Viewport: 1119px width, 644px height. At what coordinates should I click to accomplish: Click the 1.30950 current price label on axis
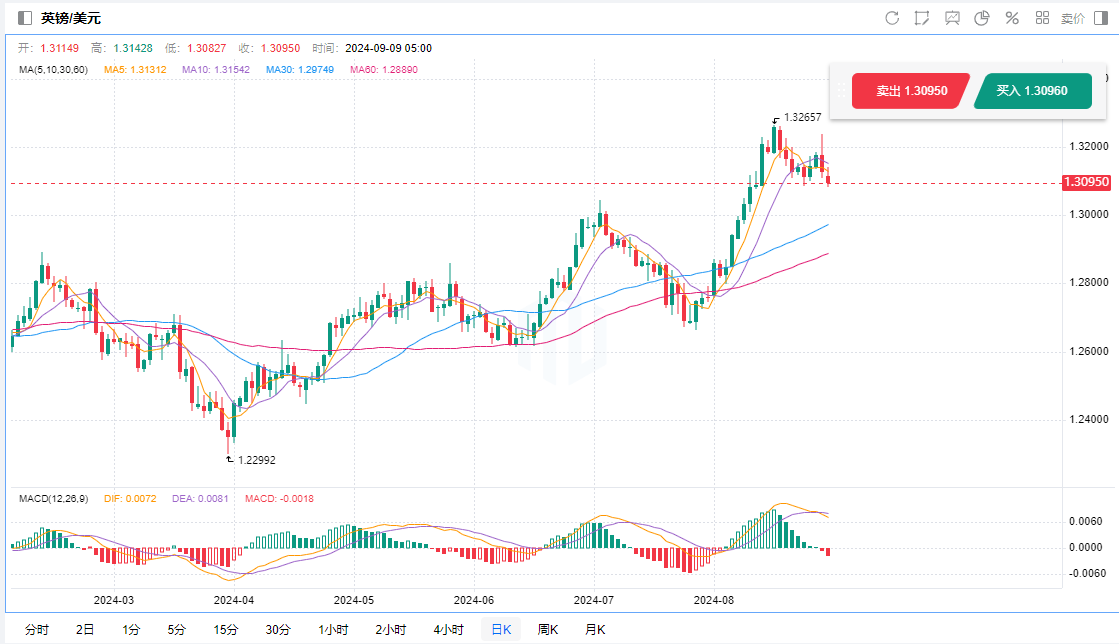pos(1086,183)
